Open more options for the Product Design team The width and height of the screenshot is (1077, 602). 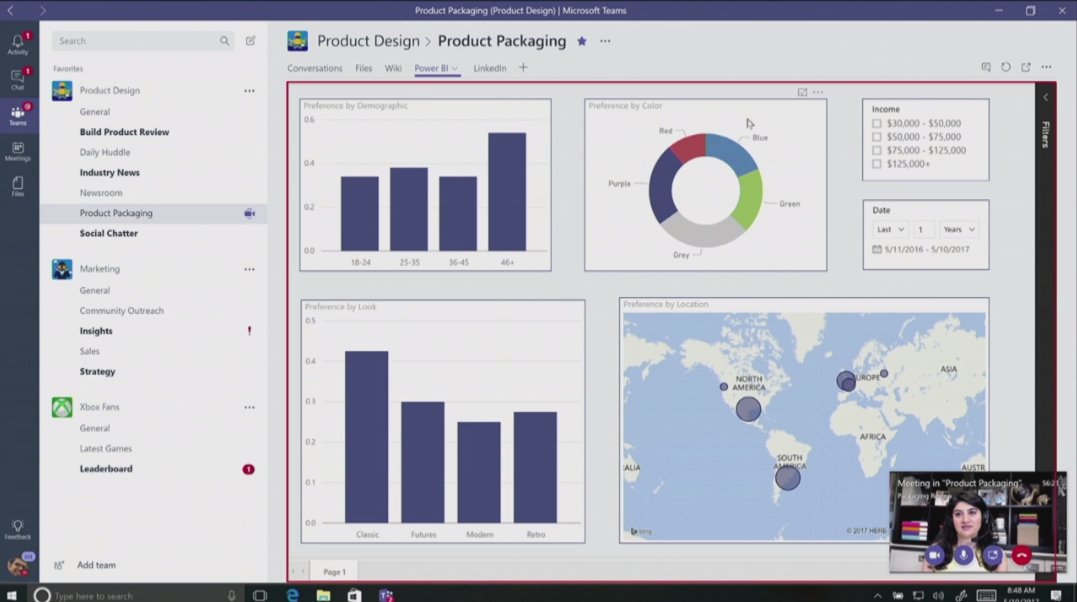coord(249,91)
